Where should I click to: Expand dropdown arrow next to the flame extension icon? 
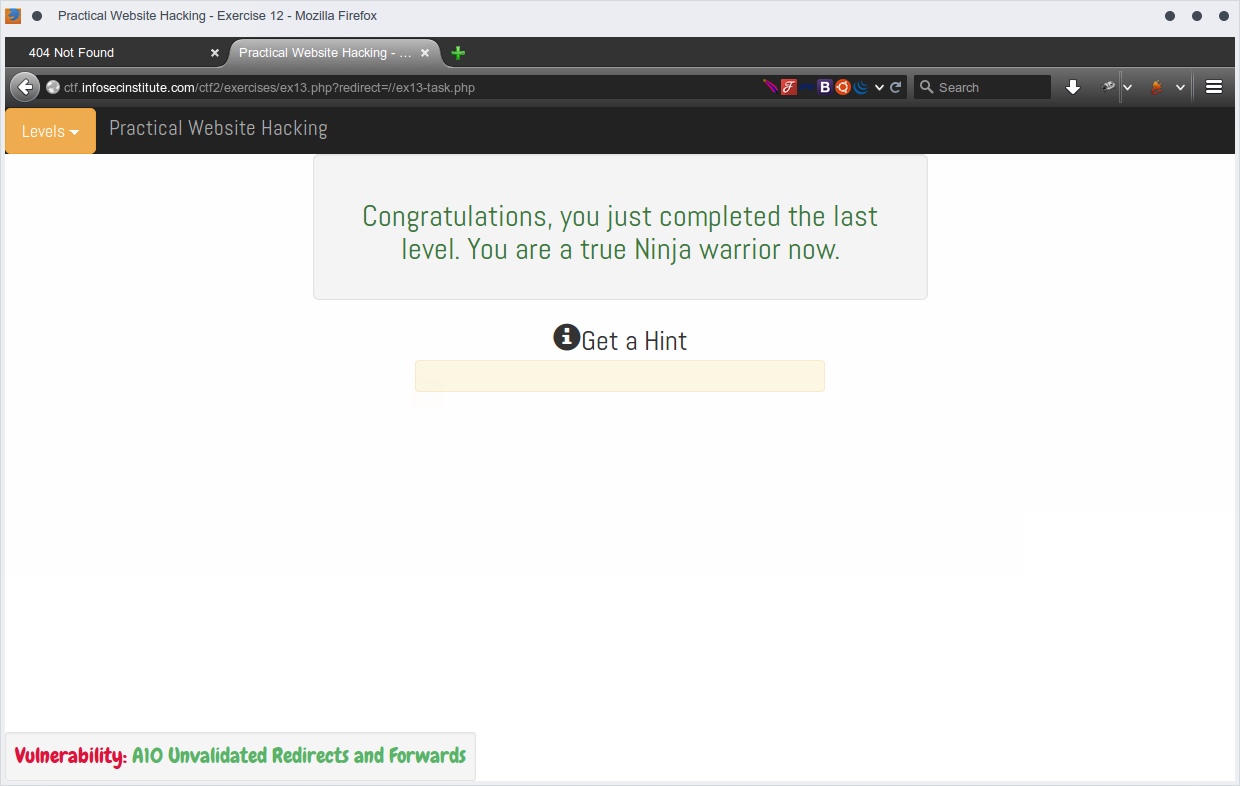pyautogui.click(x=1180, y=87)
